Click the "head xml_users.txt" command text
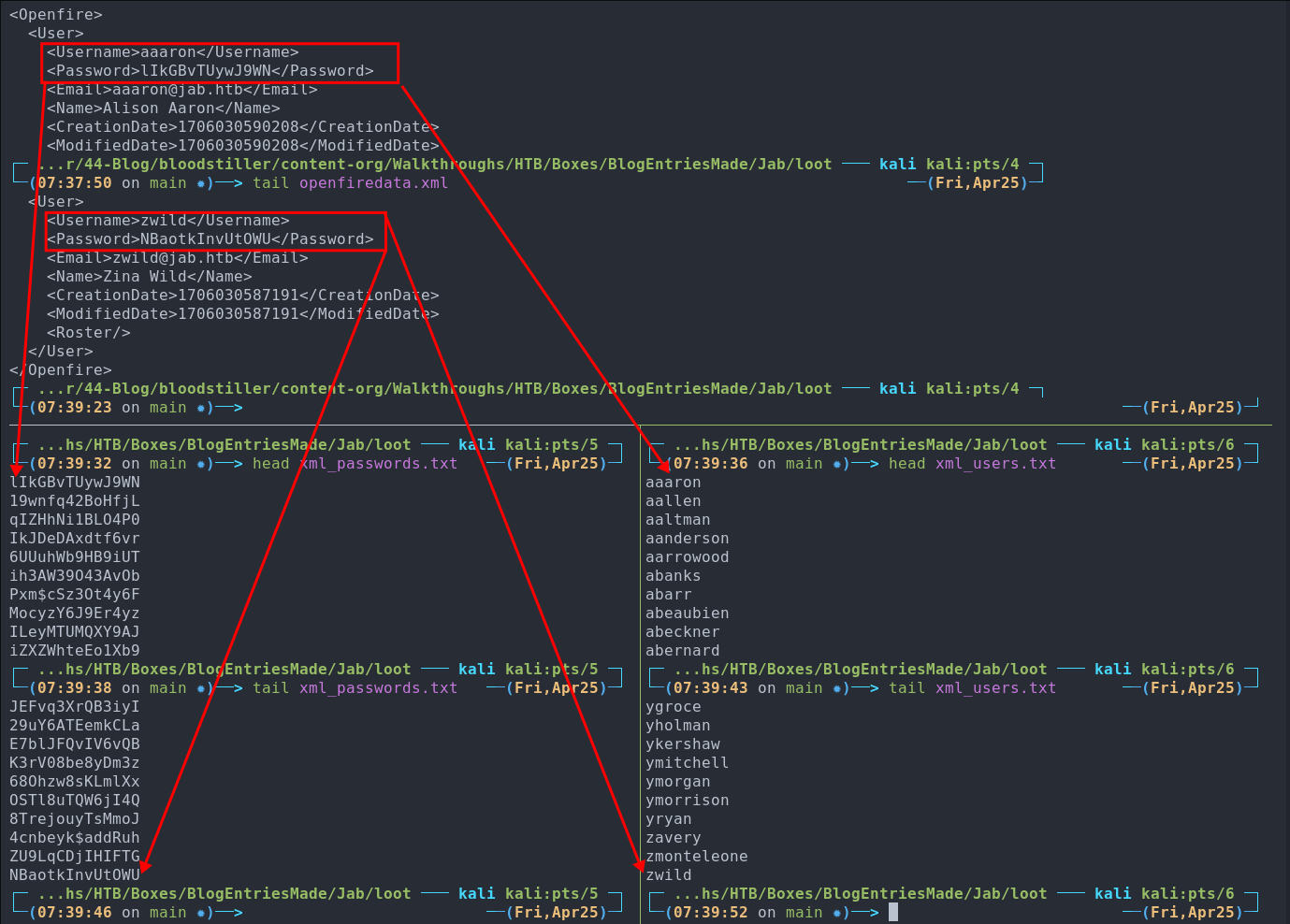 972,464
